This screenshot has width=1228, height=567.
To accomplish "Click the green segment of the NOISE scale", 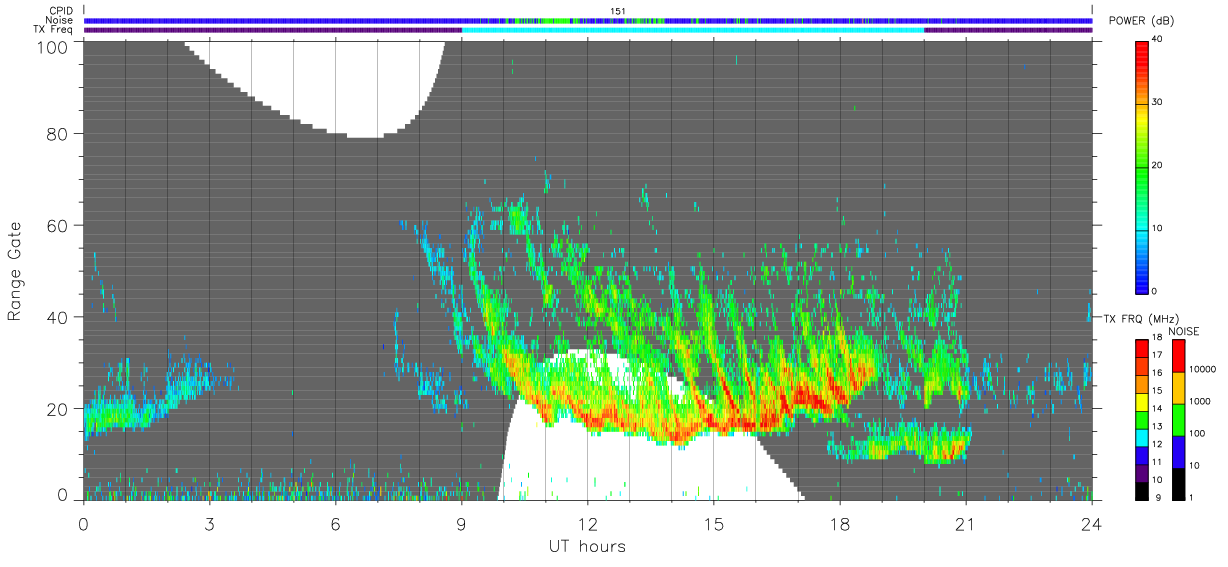I will [1178, 420].
